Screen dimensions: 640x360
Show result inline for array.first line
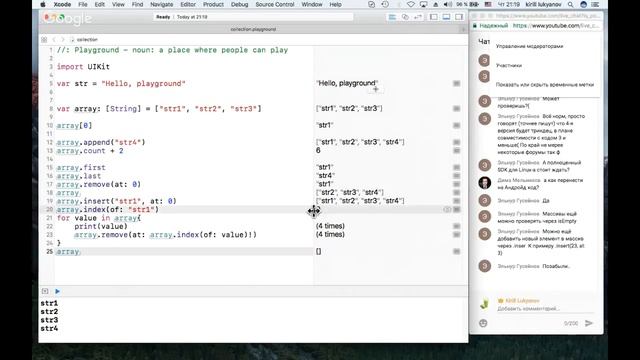456,167
